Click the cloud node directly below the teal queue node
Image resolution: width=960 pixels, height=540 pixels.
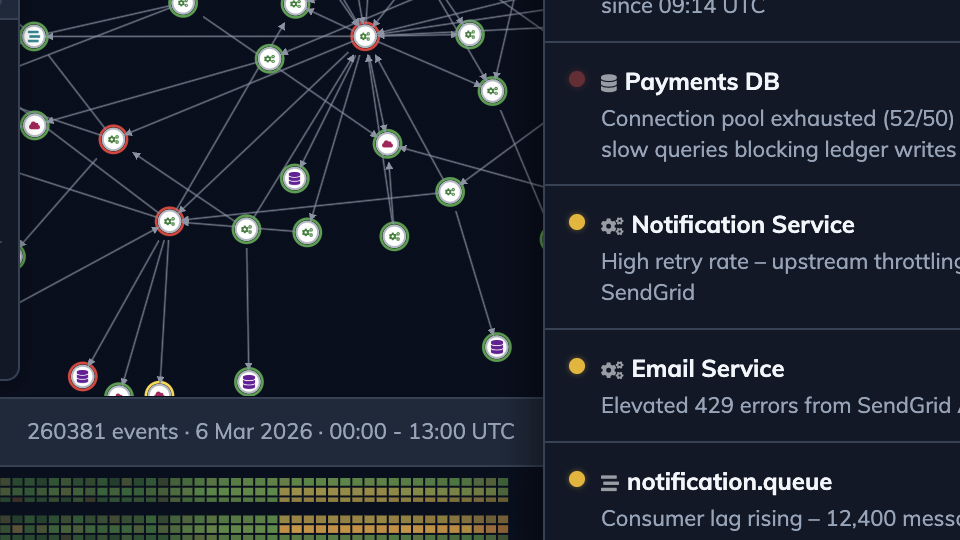34,126
